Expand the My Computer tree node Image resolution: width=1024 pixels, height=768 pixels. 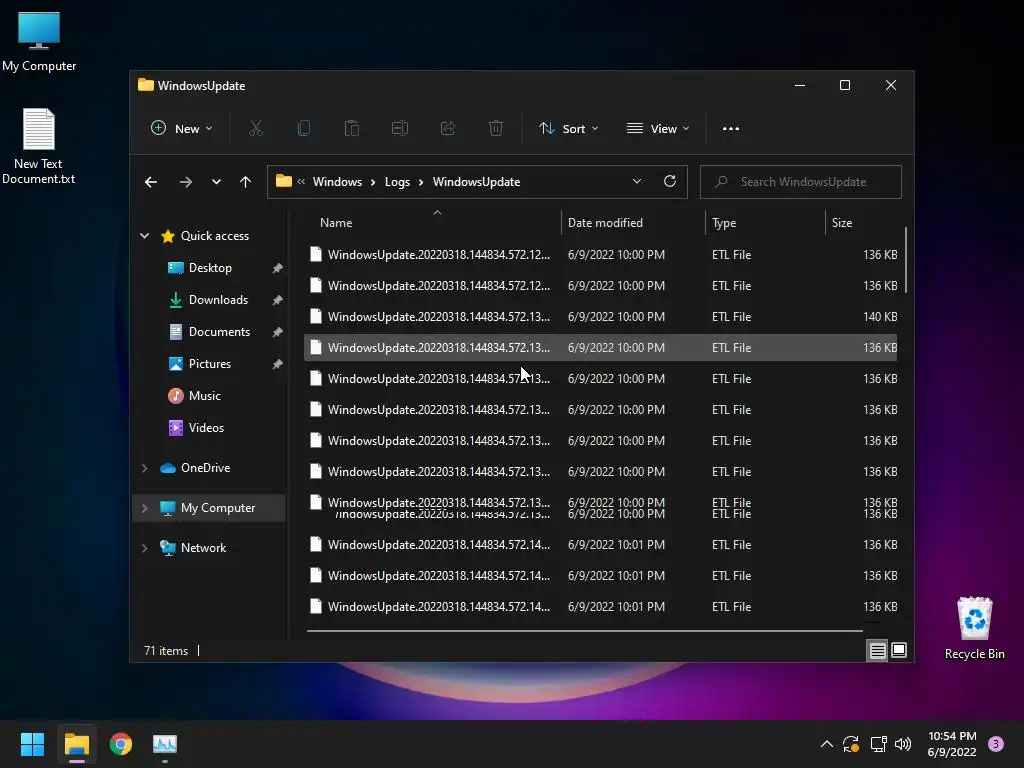tap(145, 508)
